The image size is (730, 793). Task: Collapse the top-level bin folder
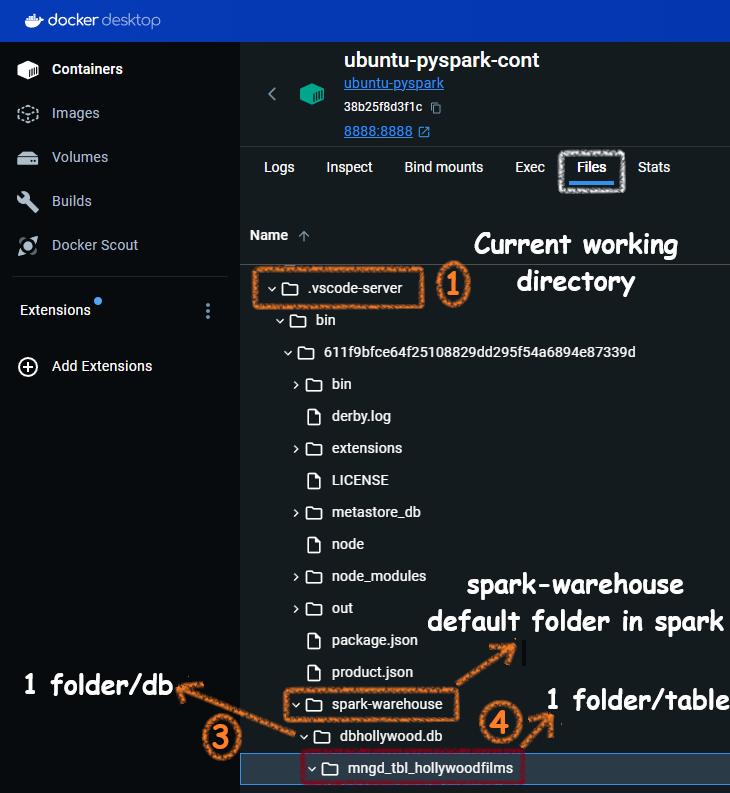coord(280,321)
